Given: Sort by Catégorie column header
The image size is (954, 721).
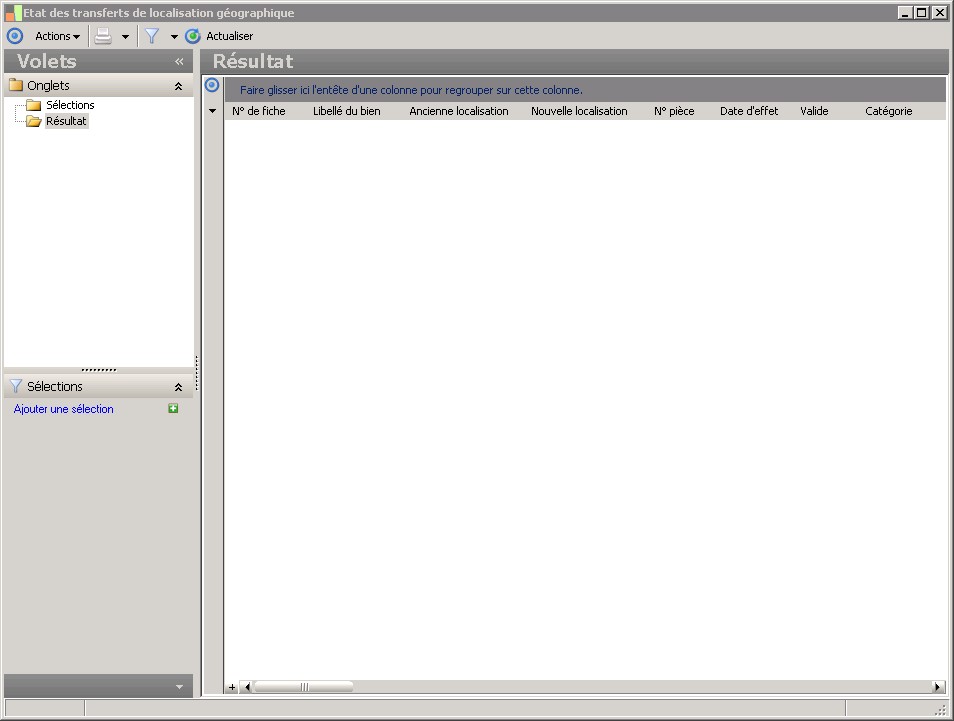Looking at the screenshot, I should (x=888, y=111).
